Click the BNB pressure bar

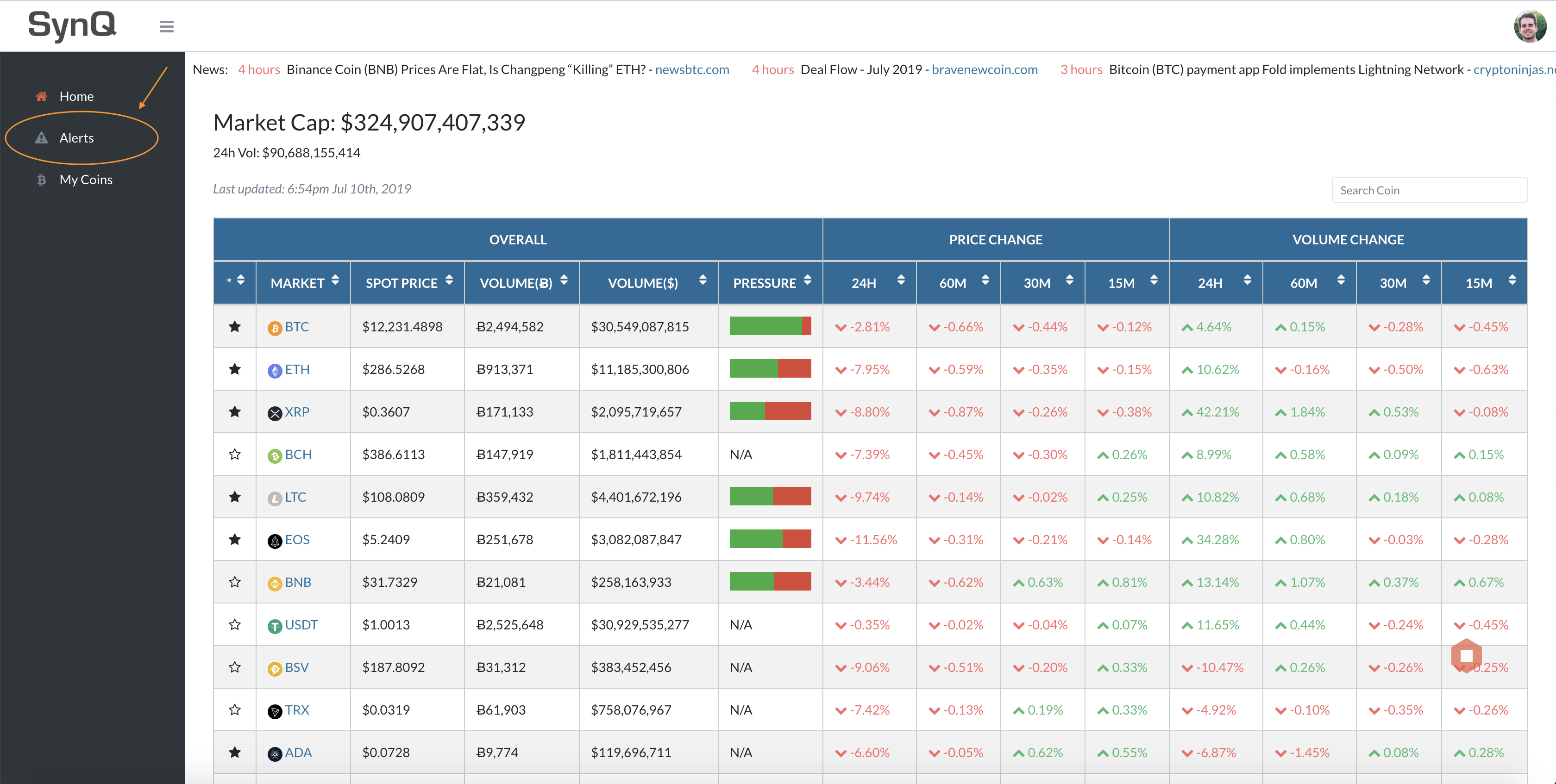[770, 581]
